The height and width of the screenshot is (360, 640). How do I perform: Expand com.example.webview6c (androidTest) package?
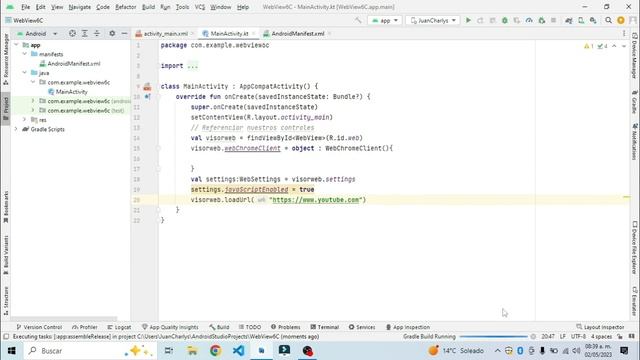(x=33, y=101)
